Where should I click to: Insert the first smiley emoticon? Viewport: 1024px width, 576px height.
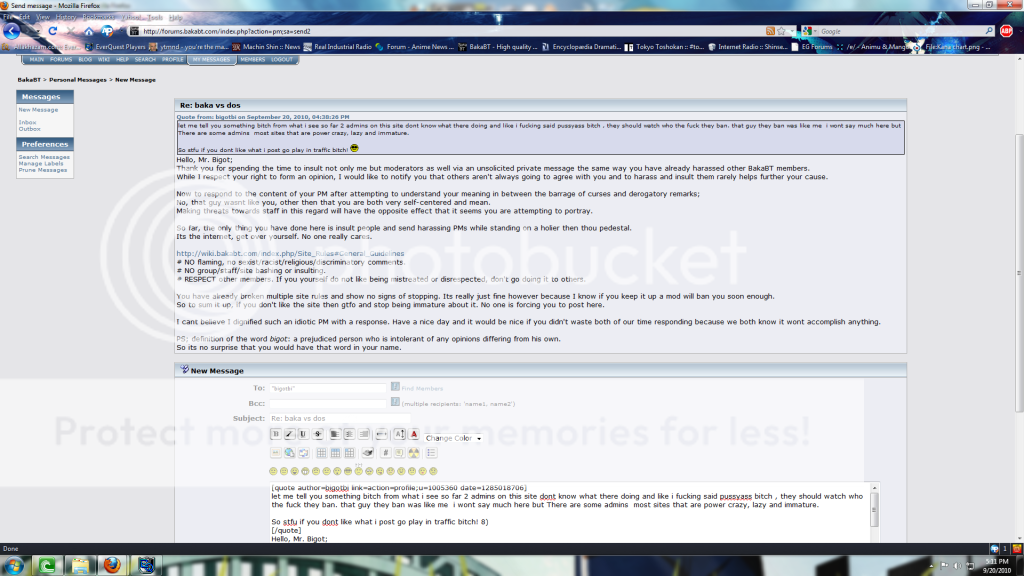[275, 470]
